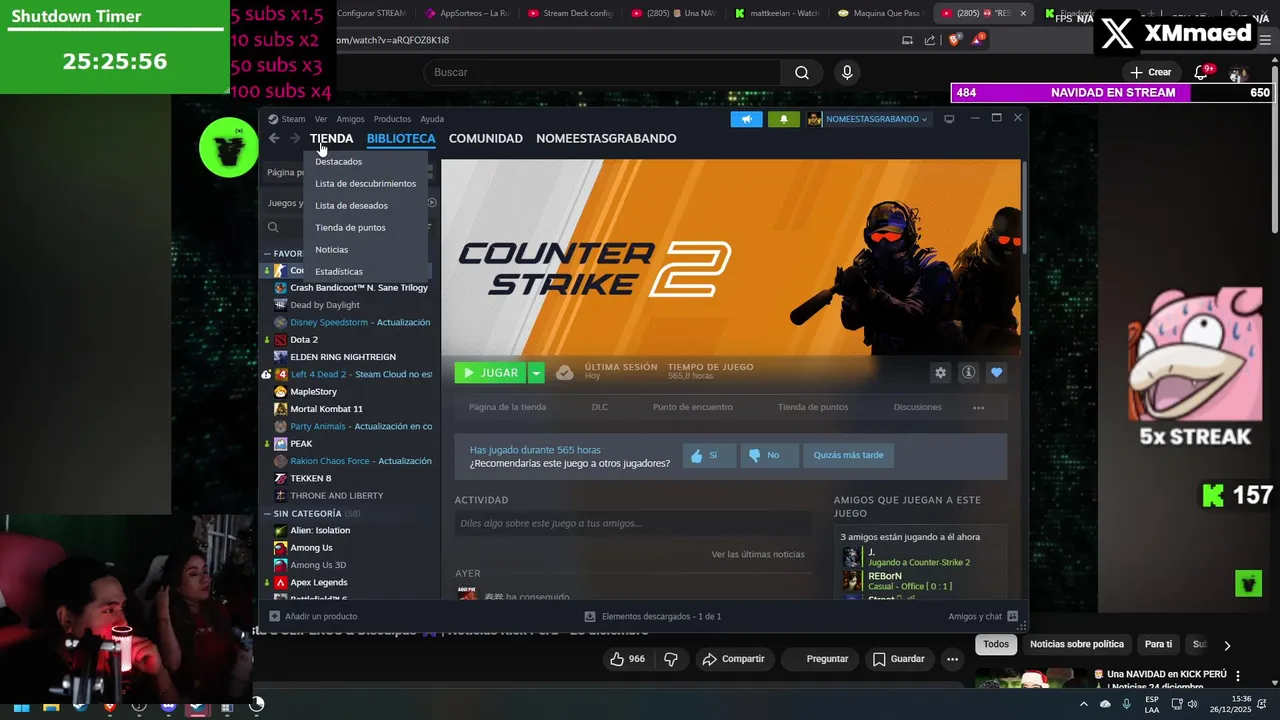This screenshot has width=1280, height=720.
Task: Click the Steam forward navigation arrow
Action: pos(295,138)
